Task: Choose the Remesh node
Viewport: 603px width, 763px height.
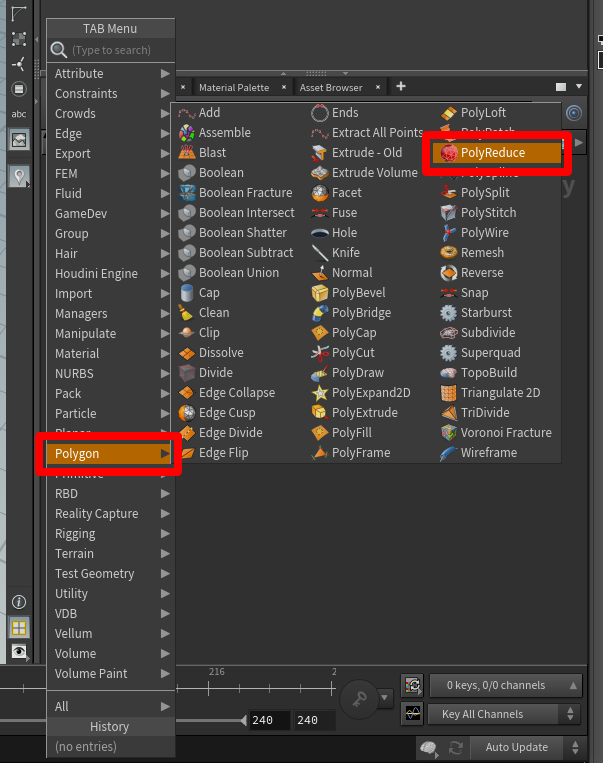Action: (481, 253)
